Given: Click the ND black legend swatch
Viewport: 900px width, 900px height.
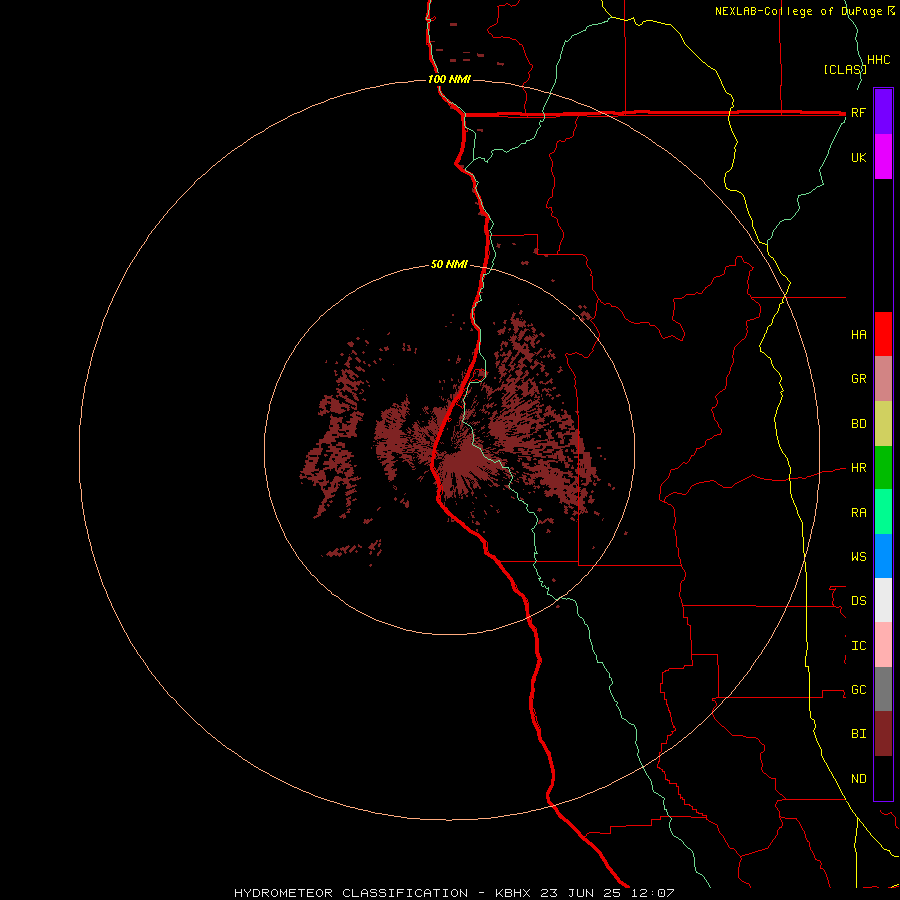Looking at the screenshot, I should (883, 778).
